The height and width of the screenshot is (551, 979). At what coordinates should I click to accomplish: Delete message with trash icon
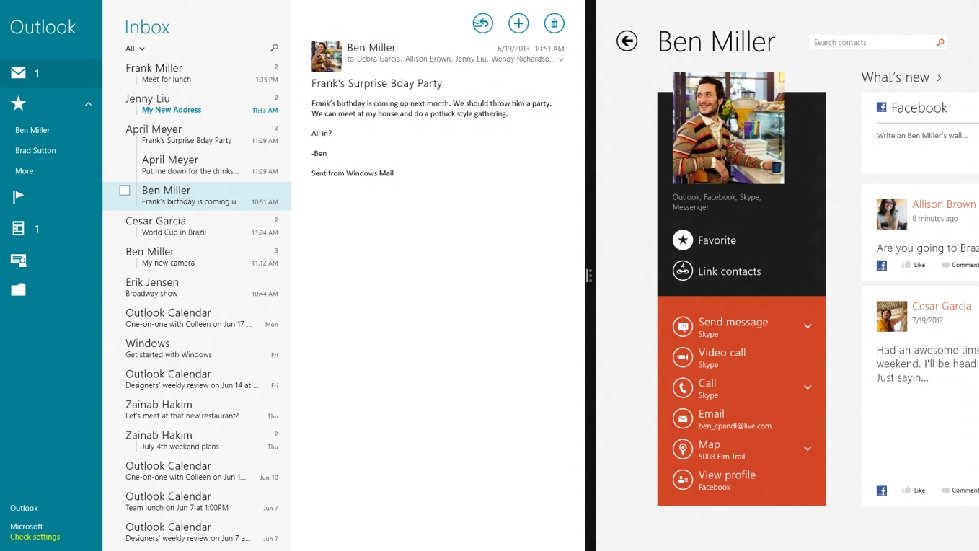point(554,23)
